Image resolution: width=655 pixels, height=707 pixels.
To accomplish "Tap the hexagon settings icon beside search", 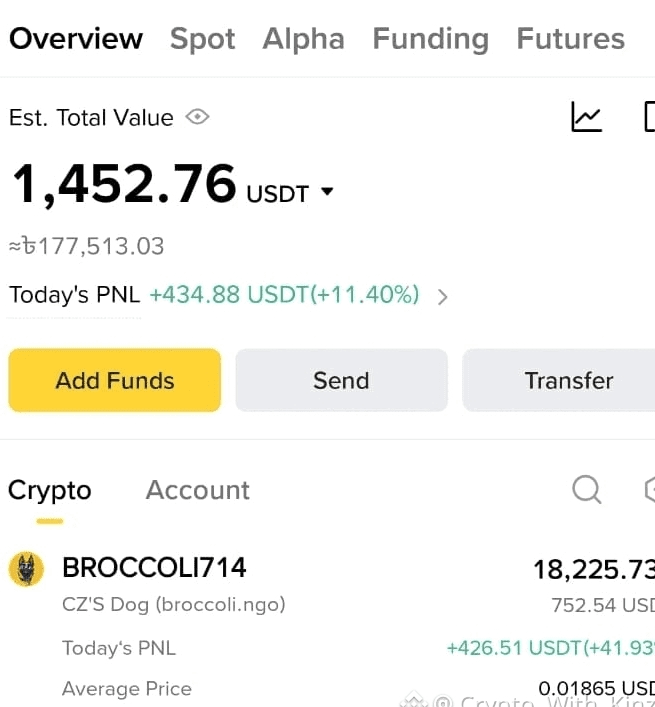I will (x=650, y=489).
